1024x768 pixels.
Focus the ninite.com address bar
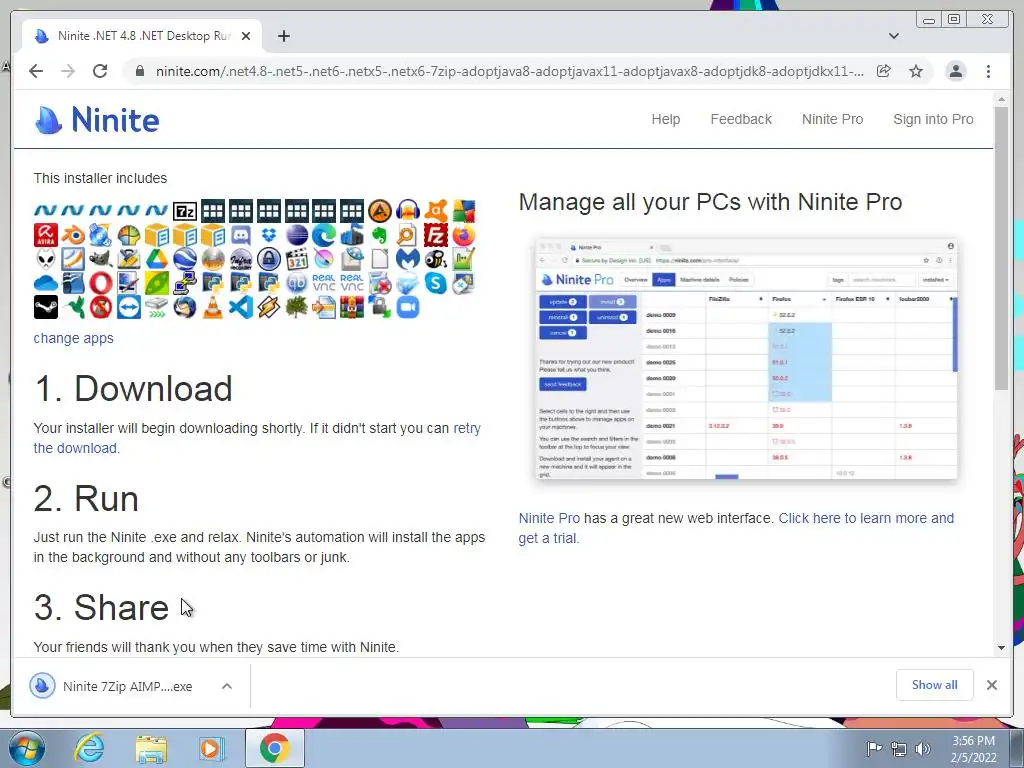509,71
